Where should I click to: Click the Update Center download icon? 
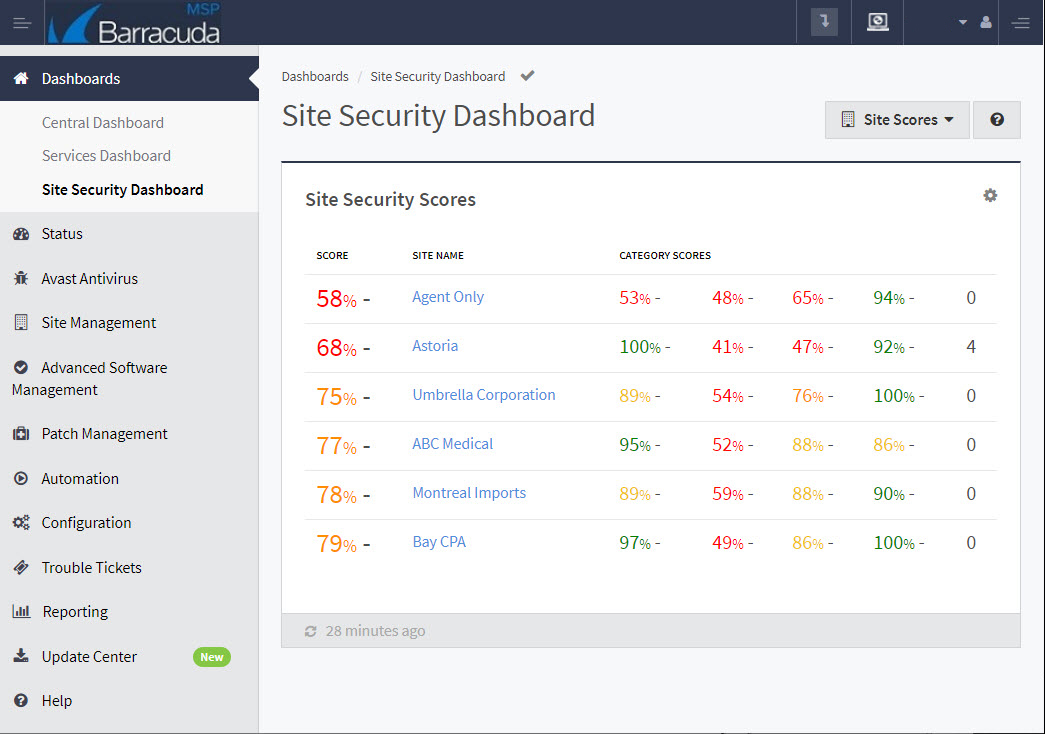pyautogui.click(x=21, y=656)
